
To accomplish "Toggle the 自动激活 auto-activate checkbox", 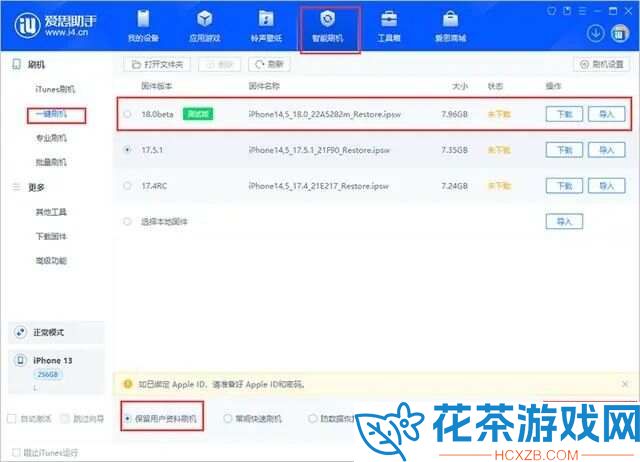I will (12, 418).
